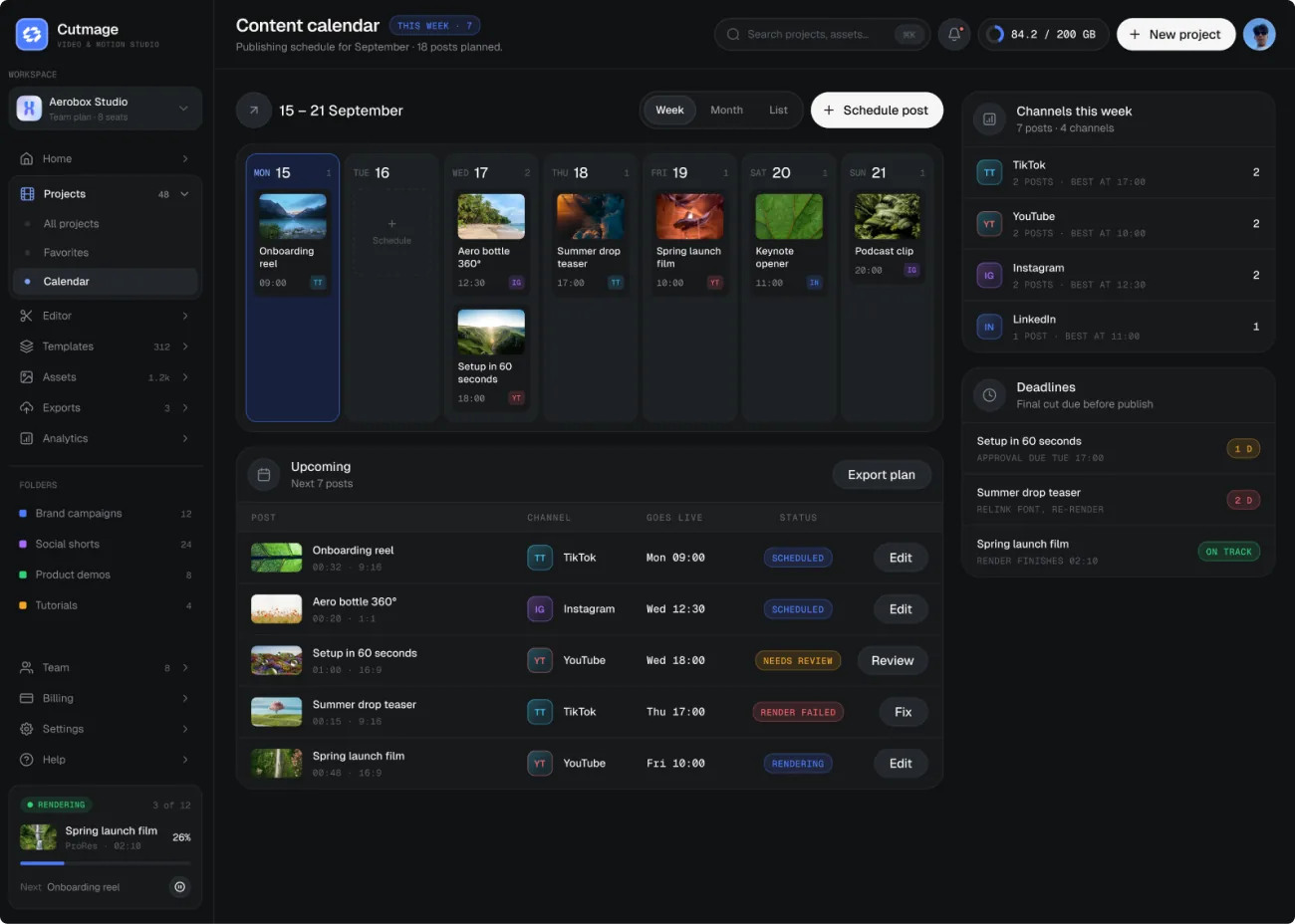Switch to Month view

pos(726,111)
